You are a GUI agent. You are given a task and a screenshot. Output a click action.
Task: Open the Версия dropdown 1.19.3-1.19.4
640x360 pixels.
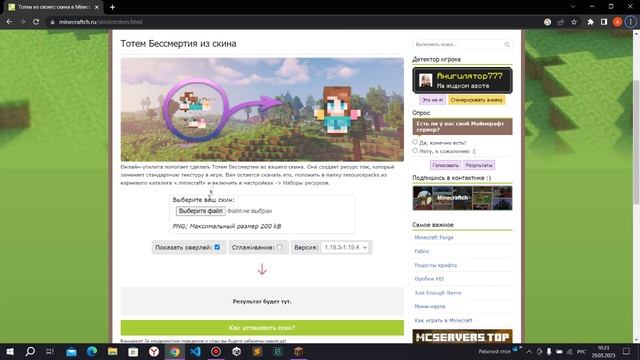tap(345, 247)
